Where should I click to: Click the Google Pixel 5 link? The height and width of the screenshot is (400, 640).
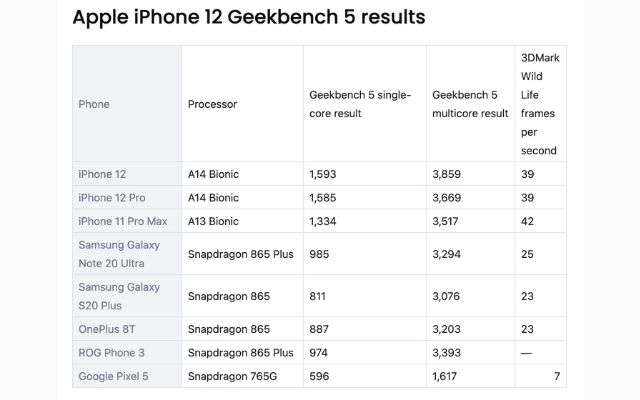pyautogui.click(x=113, y=376)
